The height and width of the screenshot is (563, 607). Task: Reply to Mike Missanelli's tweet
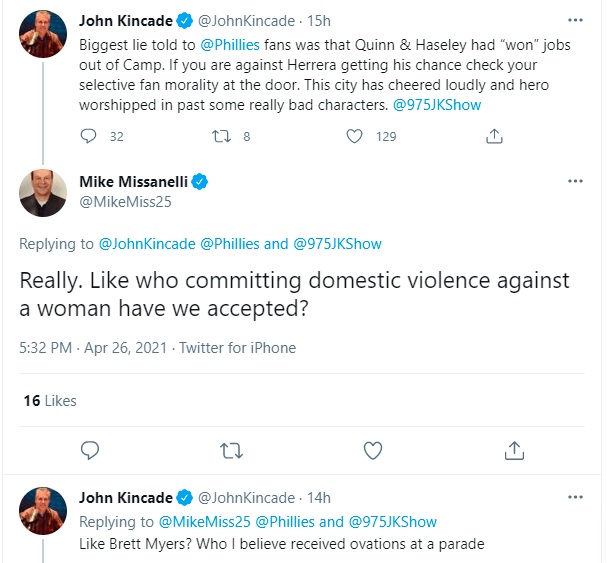click(89, 450)
